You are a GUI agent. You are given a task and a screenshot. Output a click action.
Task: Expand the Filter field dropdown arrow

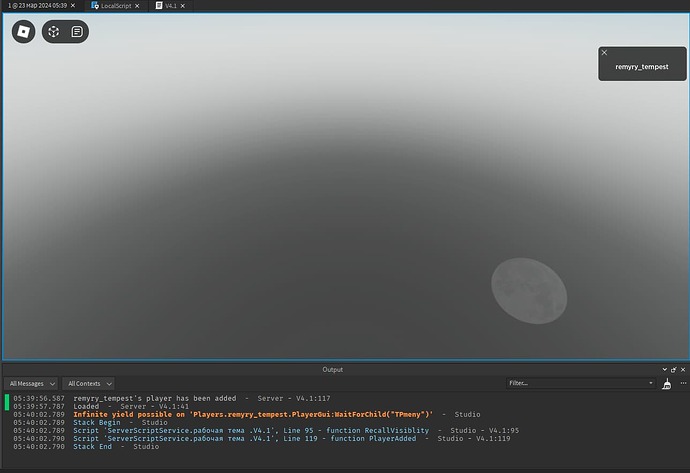650,383
